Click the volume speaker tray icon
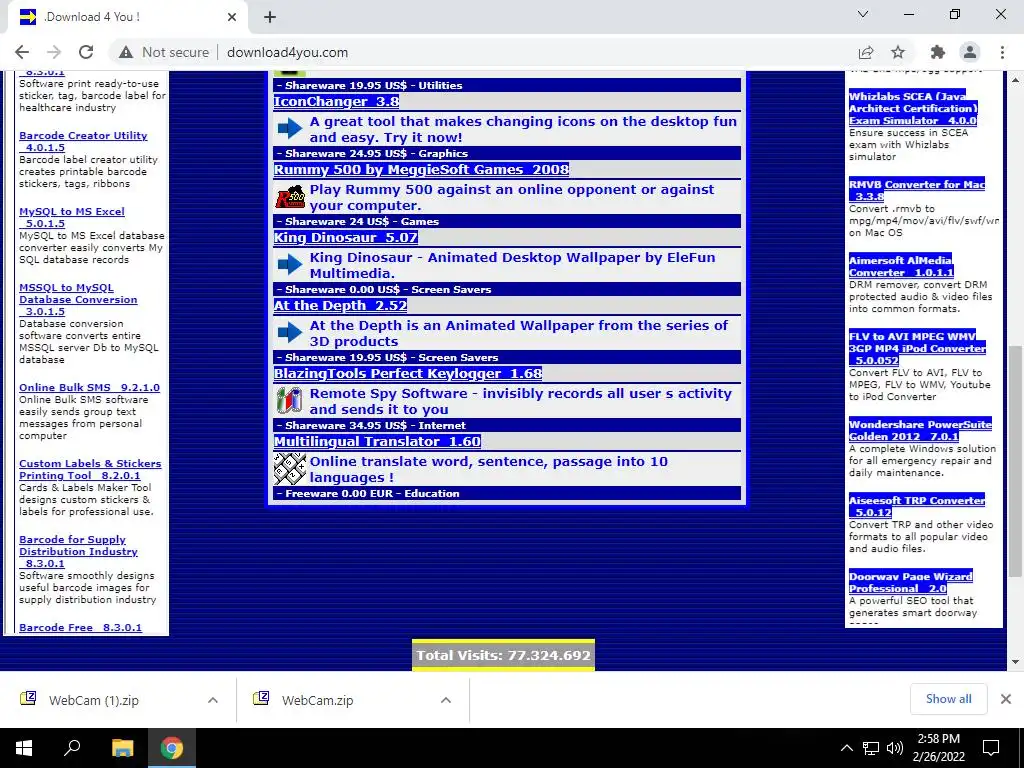This screenshot has width=1024, height=768. tap(895, 748)
